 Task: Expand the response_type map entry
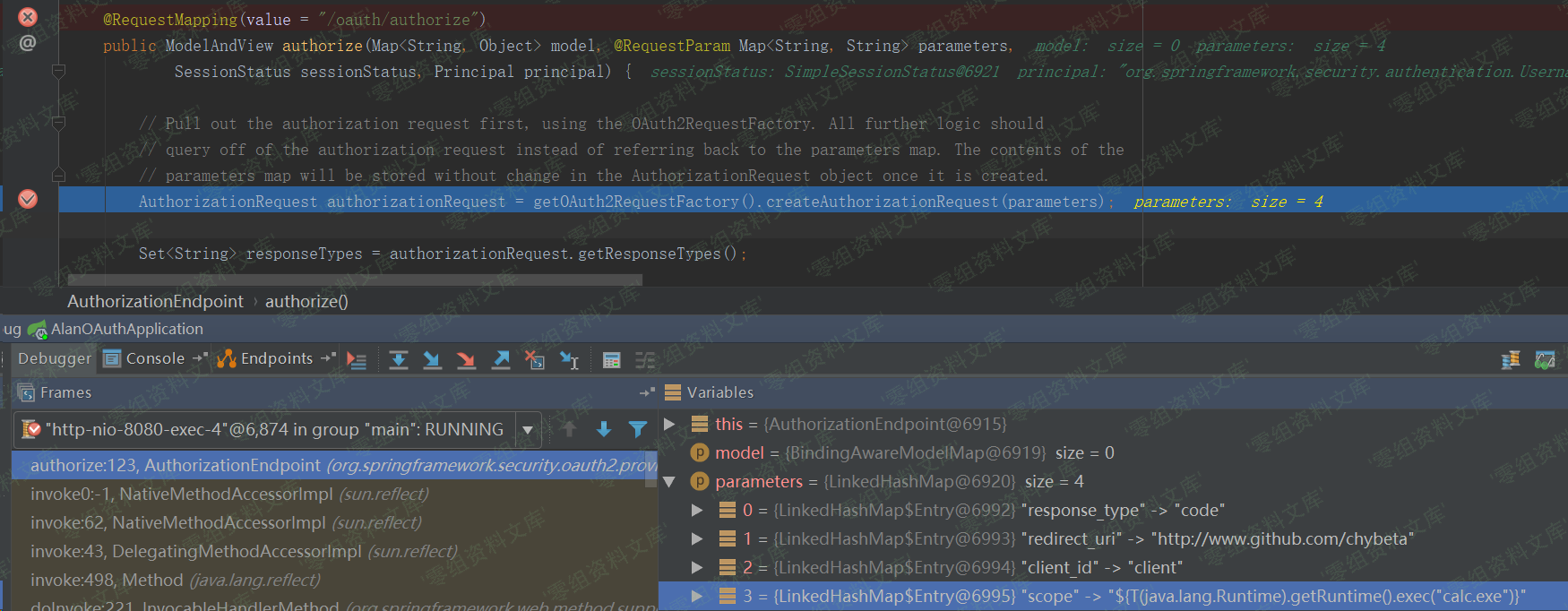click(x=697, y=510)
